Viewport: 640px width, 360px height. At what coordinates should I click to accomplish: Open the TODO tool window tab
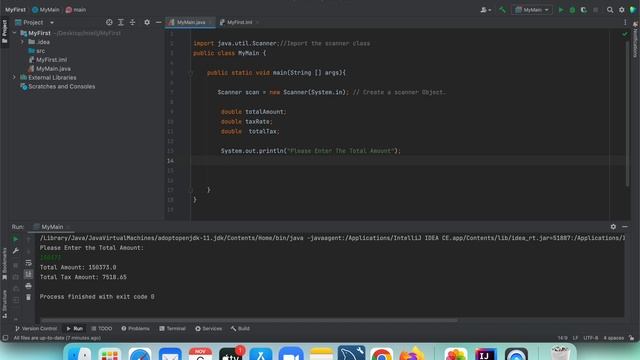(x=102, y=329)
